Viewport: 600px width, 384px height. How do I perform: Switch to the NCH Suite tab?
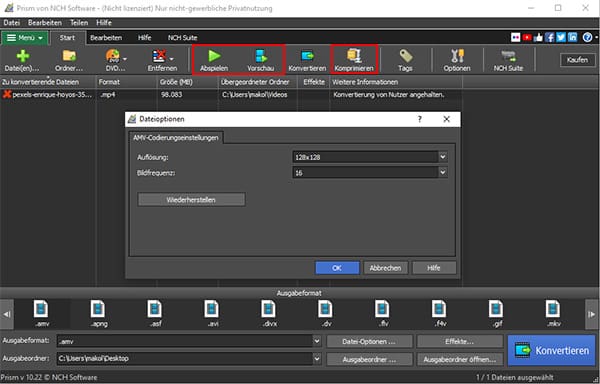click(x=183, y=37)
